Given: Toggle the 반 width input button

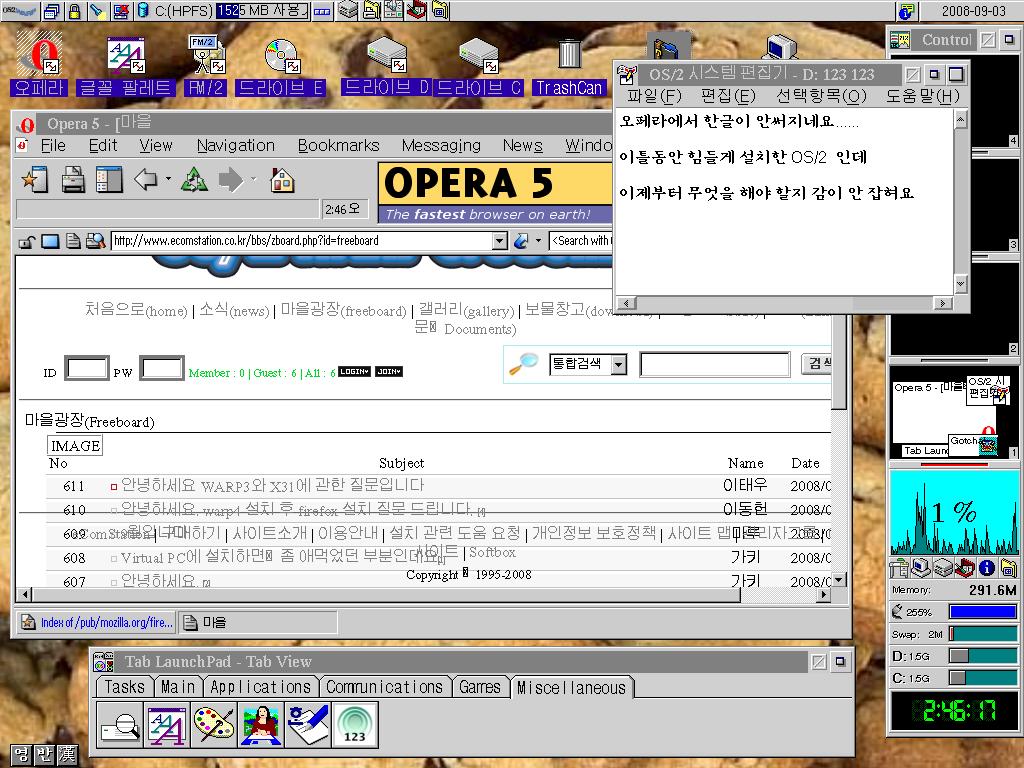Looking at the screenshot, I should tap(44, 756).
